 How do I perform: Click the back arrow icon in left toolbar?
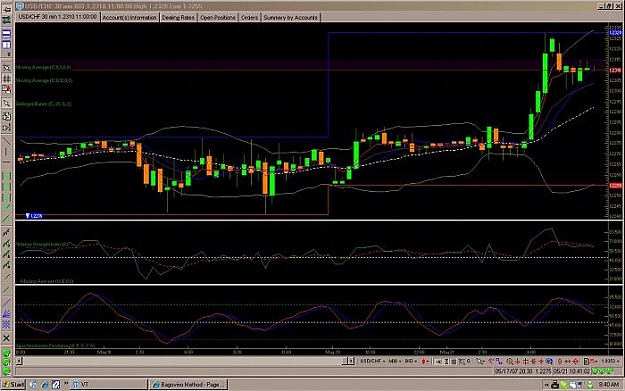[x=6, y=10]
